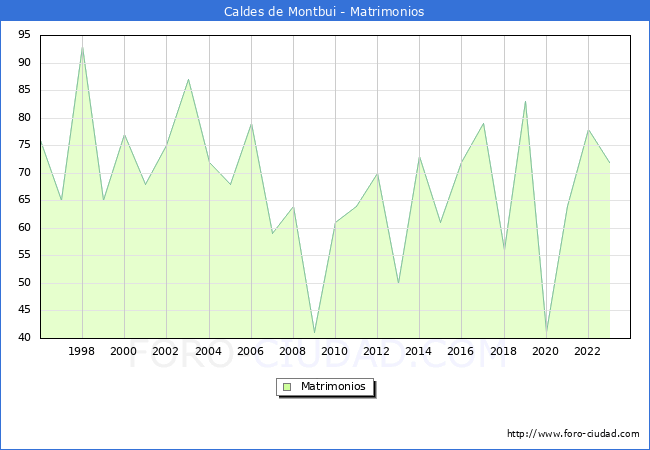Viewport: 650px width, 450px height.
Task: Click the 2017 peak data point
Action: (x=483, y=123)
